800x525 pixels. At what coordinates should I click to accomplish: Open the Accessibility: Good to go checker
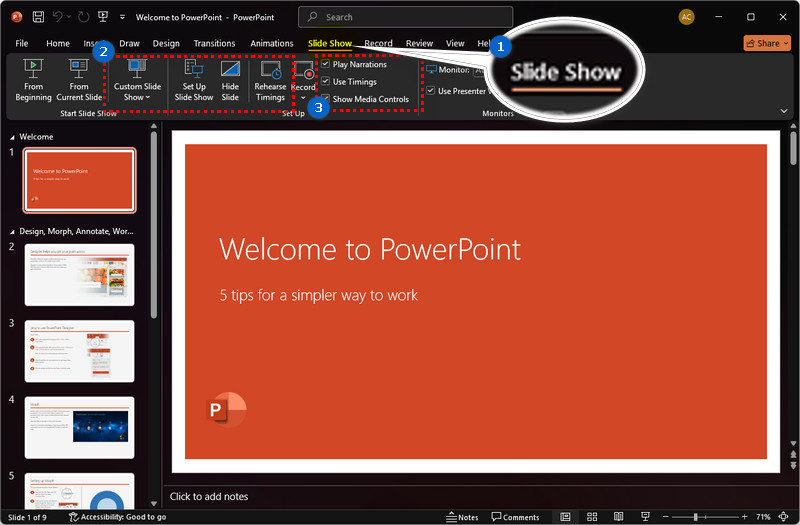click(117, 517)
